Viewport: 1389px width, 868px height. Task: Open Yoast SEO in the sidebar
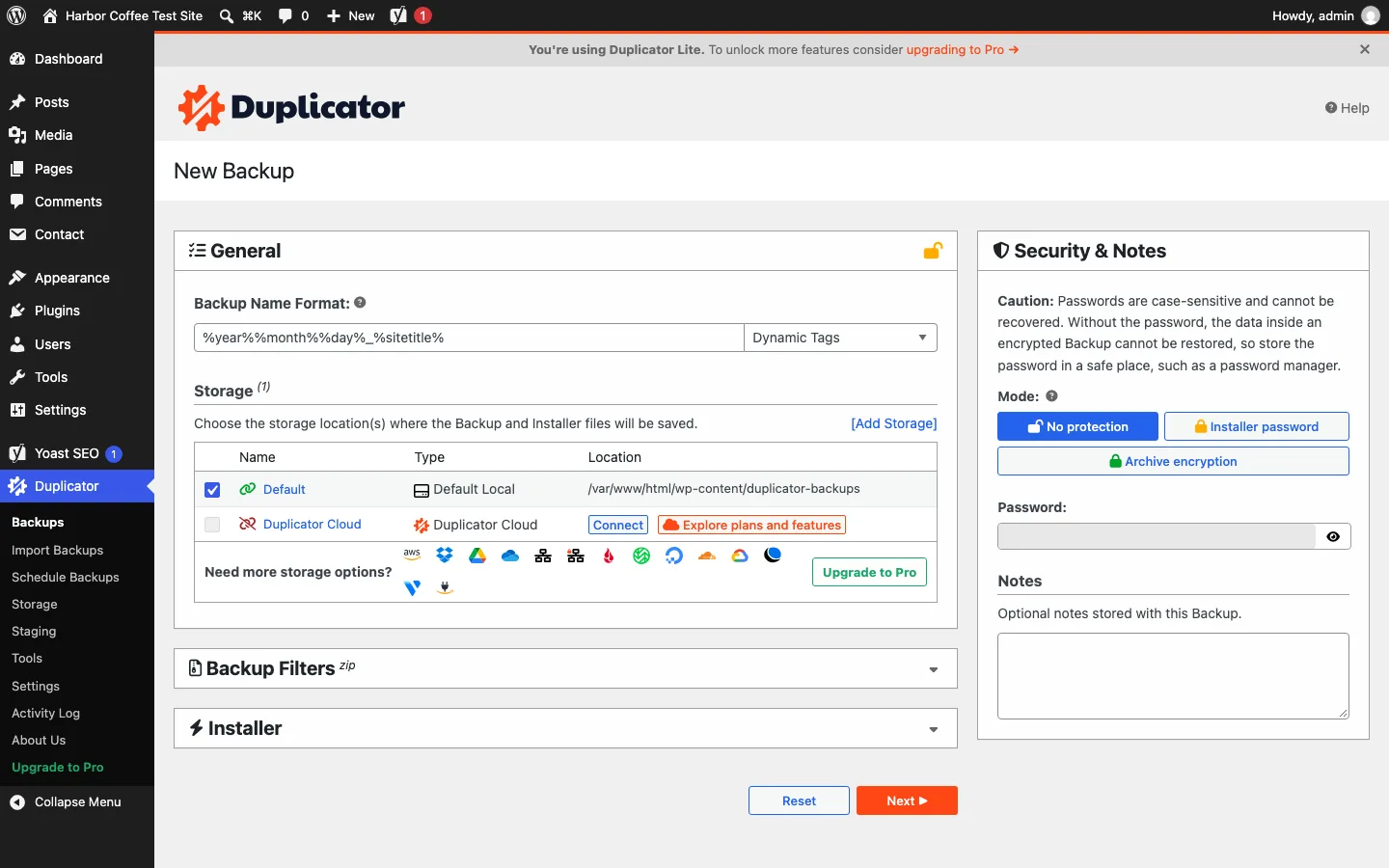click(77, 453)
